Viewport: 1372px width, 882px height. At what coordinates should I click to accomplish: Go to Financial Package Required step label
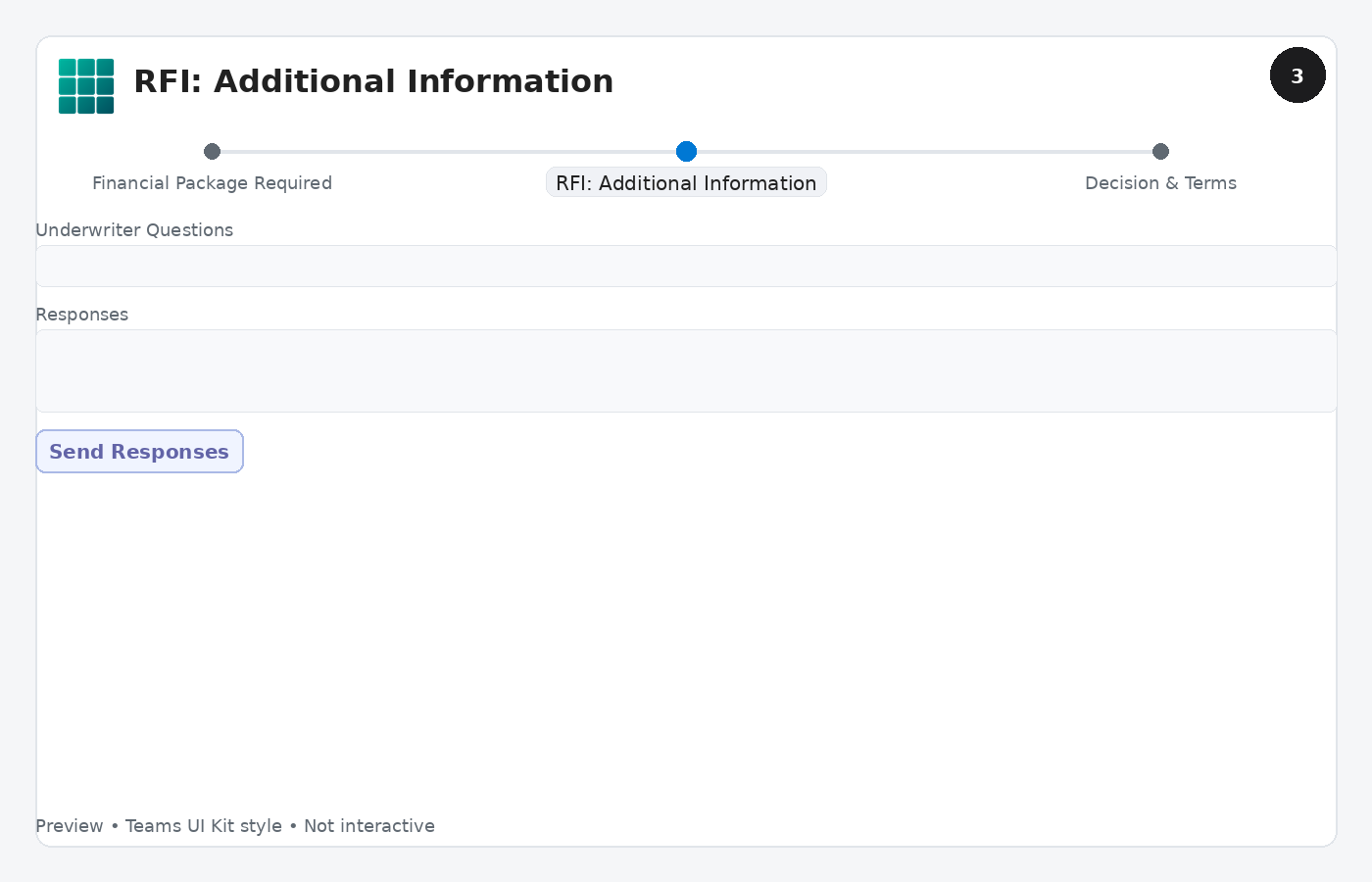[x=212, y=183]
